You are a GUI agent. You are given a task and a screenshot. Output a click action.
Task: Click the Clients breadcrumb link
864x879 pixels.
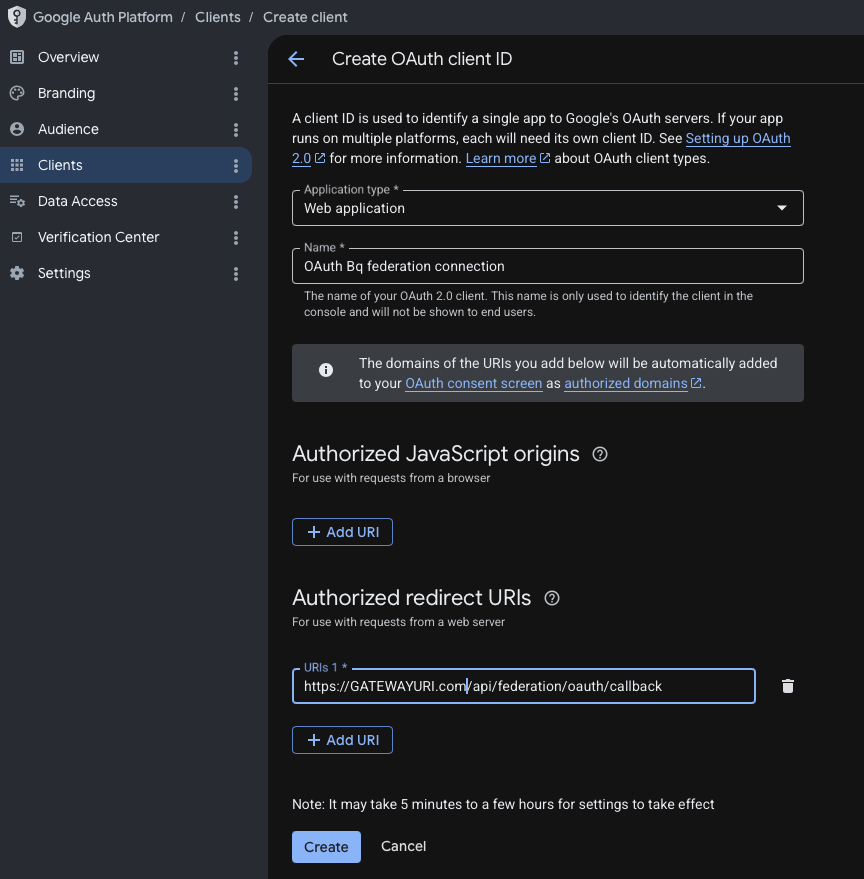(218, 17)
